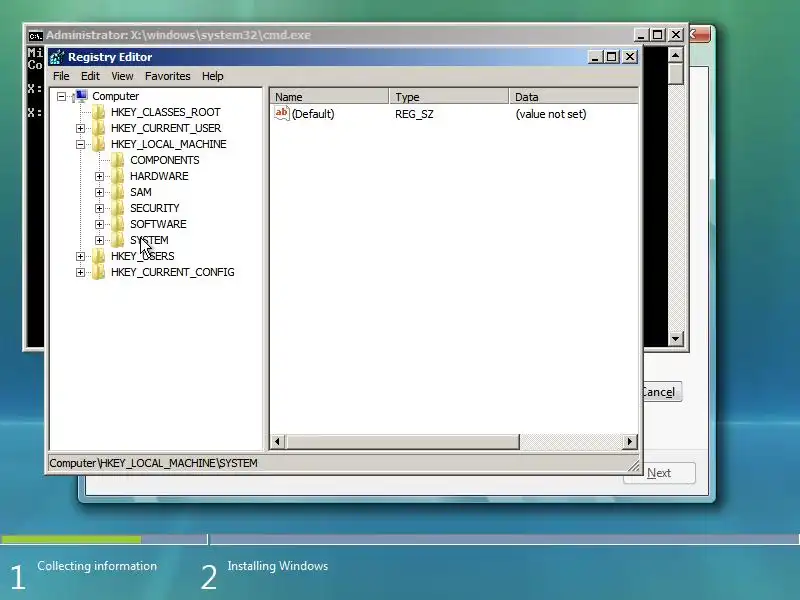Image resolution: width=800 pixels, height=600 pixels.
Task: Minimize the Registry Editor window
Action: (595, 57)
